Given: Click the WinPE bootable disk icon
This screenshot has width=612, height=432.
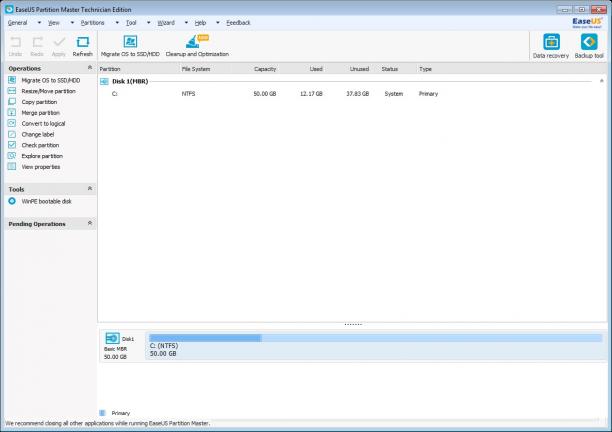Looking at the screenshot, I should tap(12, 201).
